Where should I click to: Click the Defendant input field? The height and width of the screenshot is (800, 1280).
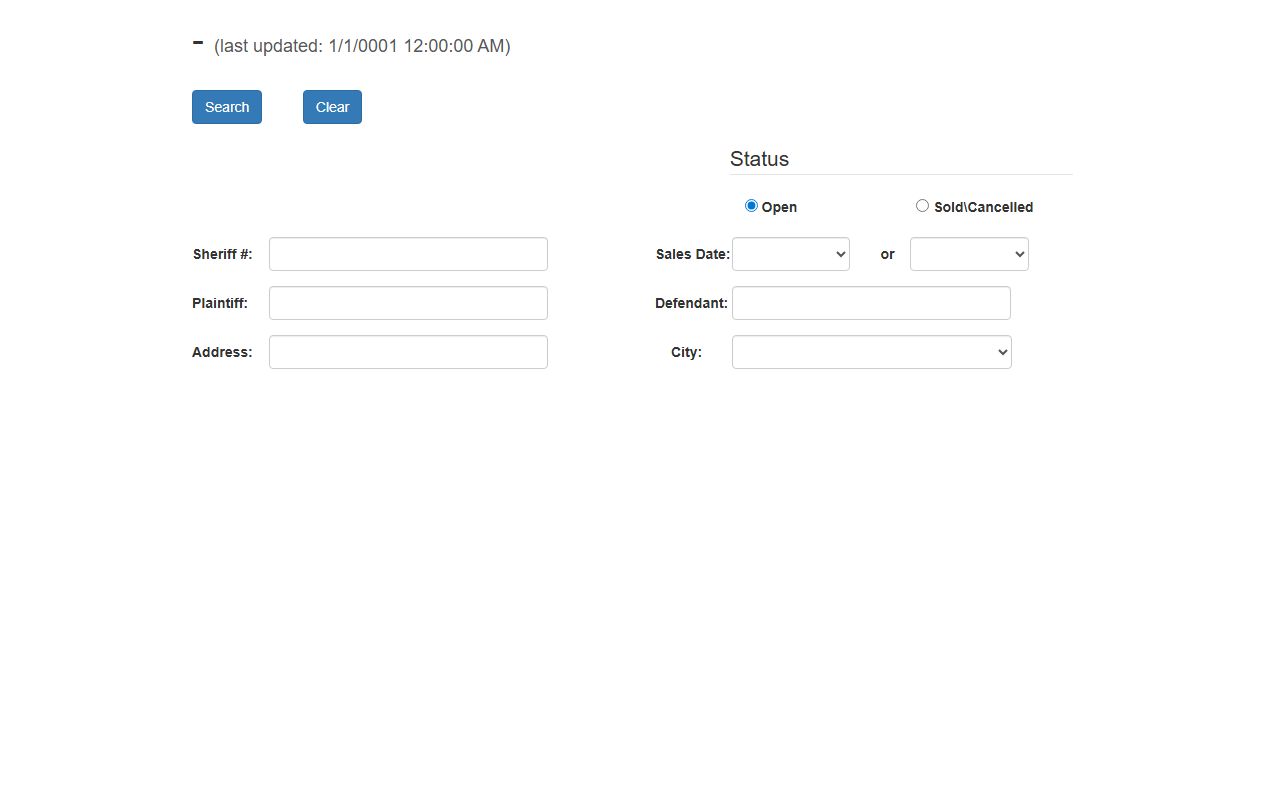pos(871,303)
